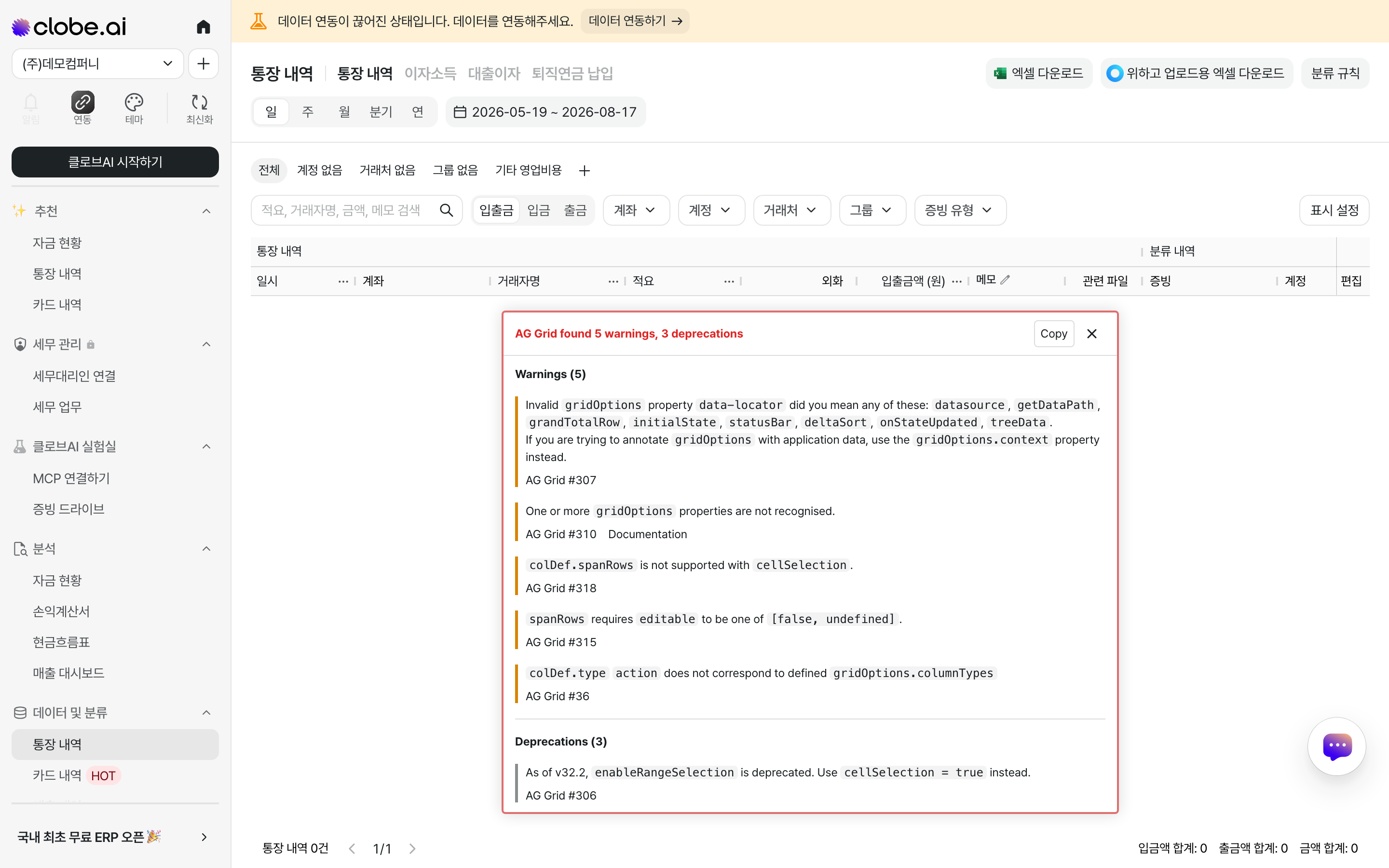Screen dimensions: 1389x868
Task: Add a new company with plus button
Action: click(x=203, y=64)
